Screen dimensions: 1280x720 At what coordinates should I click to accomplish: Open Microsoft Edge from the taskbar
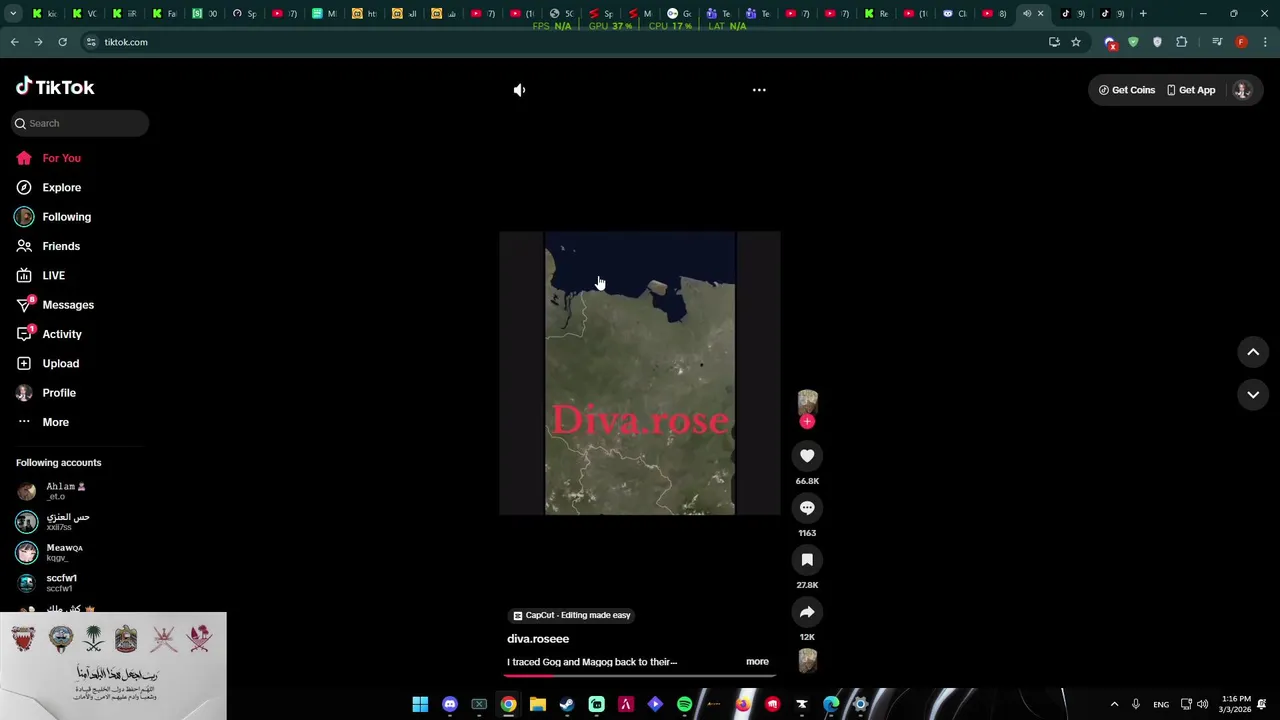831,704
